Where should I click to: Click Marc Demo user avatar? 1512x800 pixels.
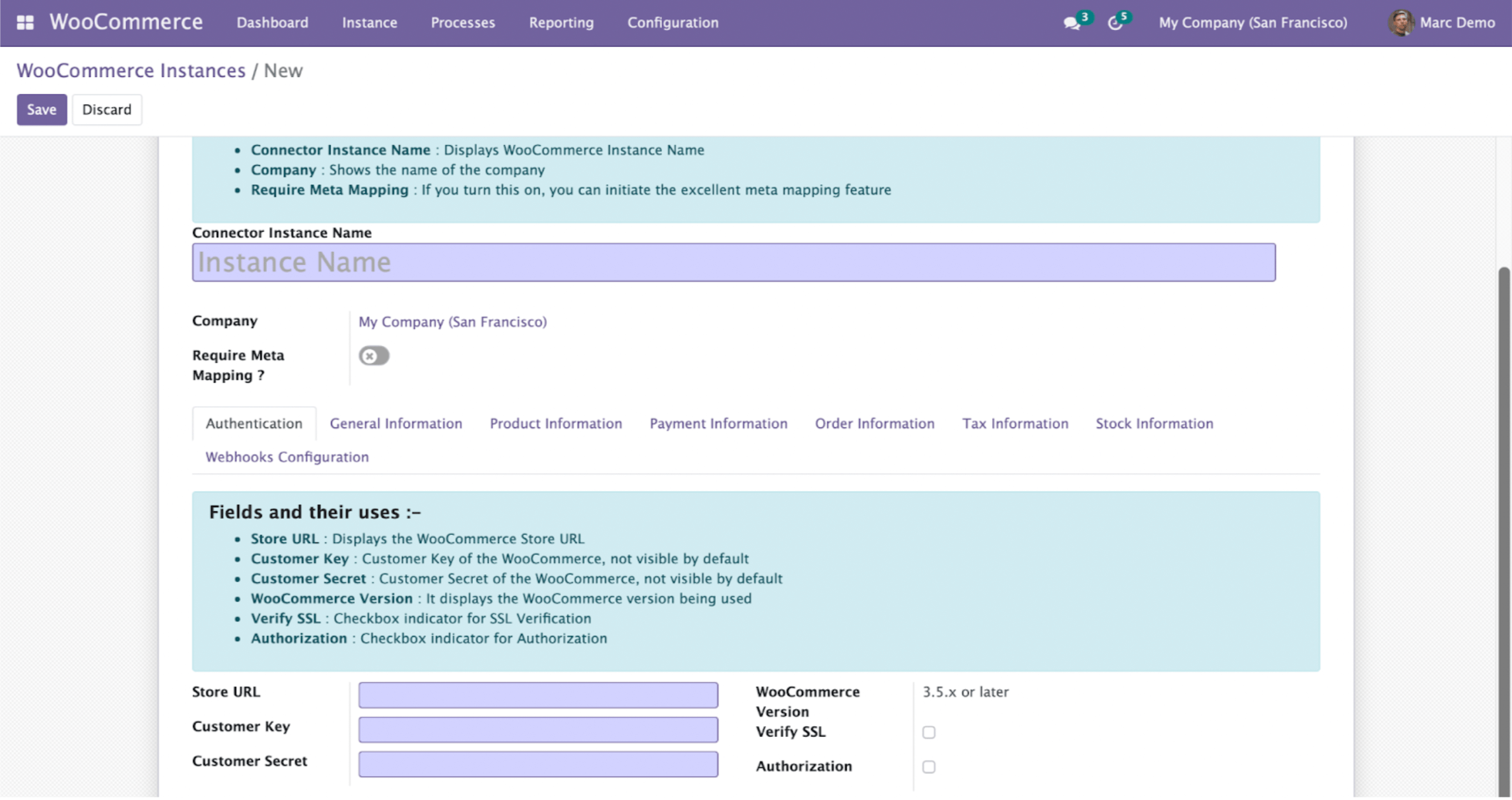pos(1401,23)
